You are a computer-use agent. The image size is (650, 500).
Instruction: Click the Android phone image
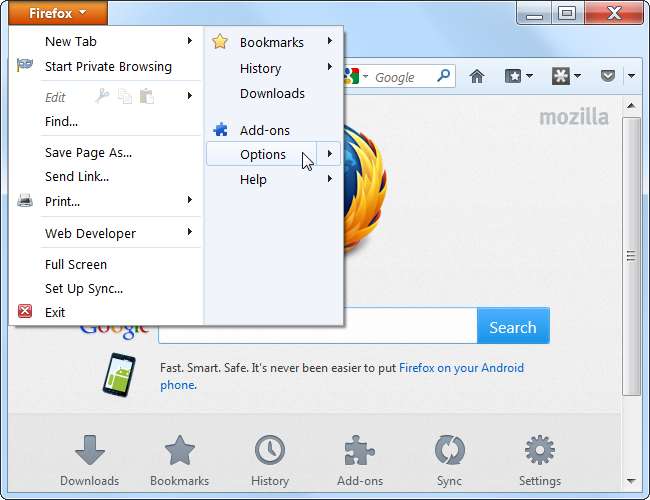point(119,375)
